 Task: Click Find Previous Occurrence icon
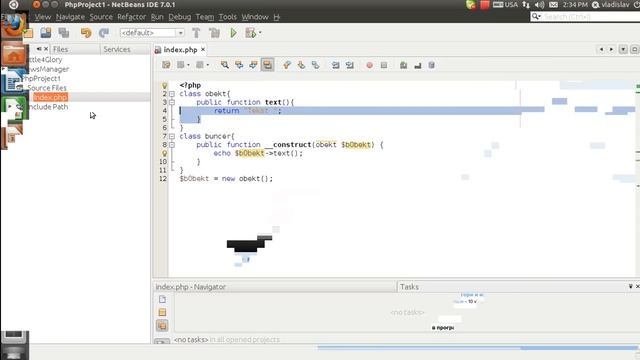(x=239, y=65)
